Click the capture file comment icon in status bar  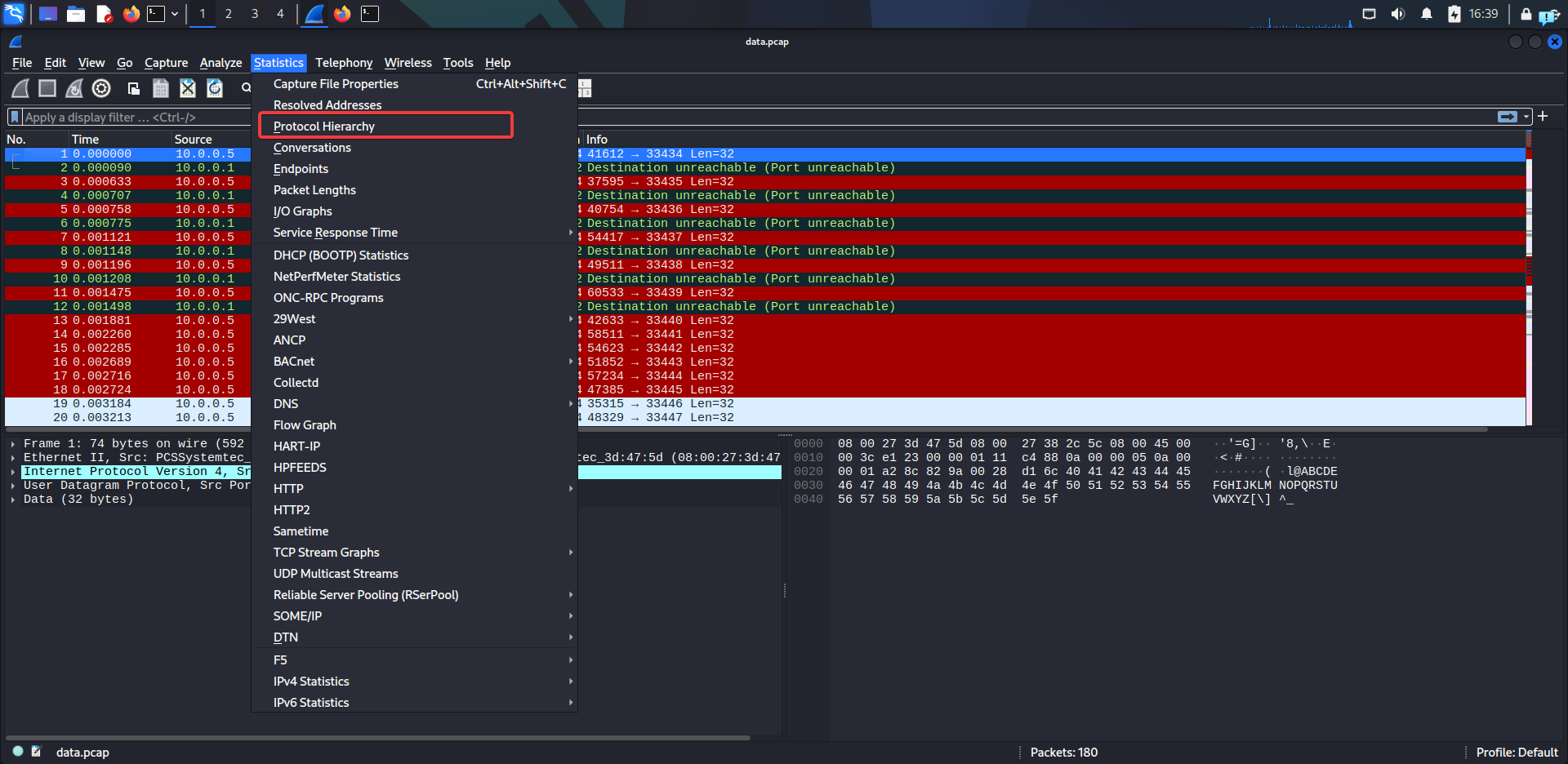click(36, 752)
